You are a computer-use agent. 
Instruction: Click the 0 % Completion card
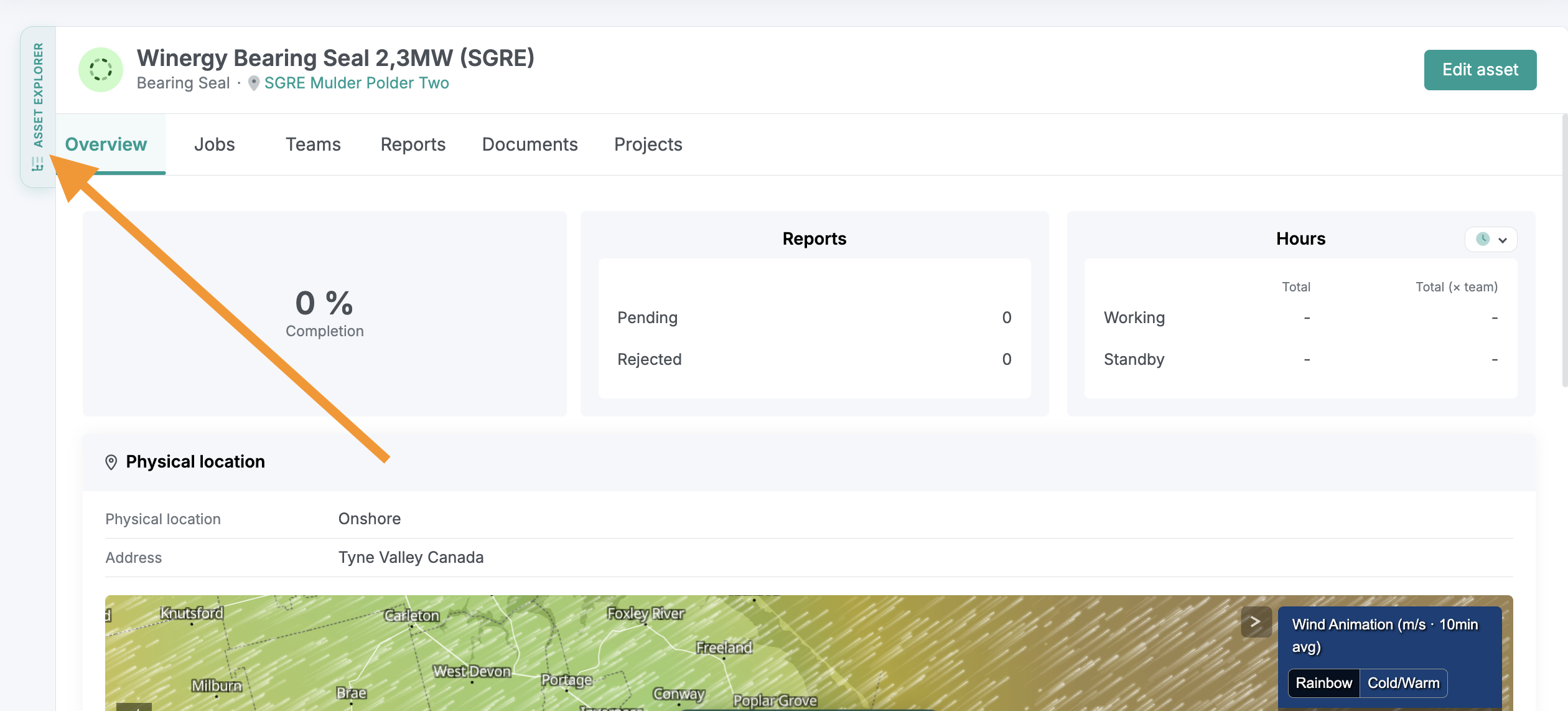coord(325,314)
